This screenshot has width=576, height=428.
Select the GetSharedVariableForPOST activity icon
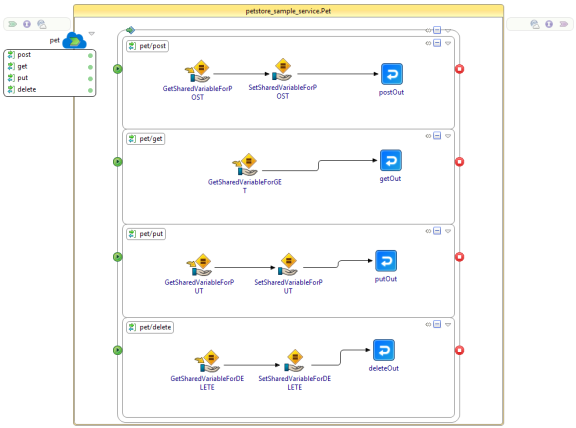[198, 72]
